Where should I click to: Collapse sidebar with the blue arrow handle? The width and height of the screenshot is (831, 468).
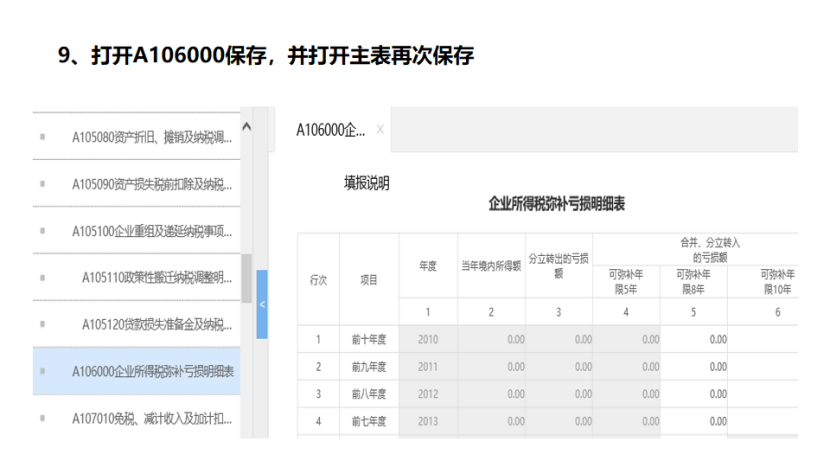(262, 304)
